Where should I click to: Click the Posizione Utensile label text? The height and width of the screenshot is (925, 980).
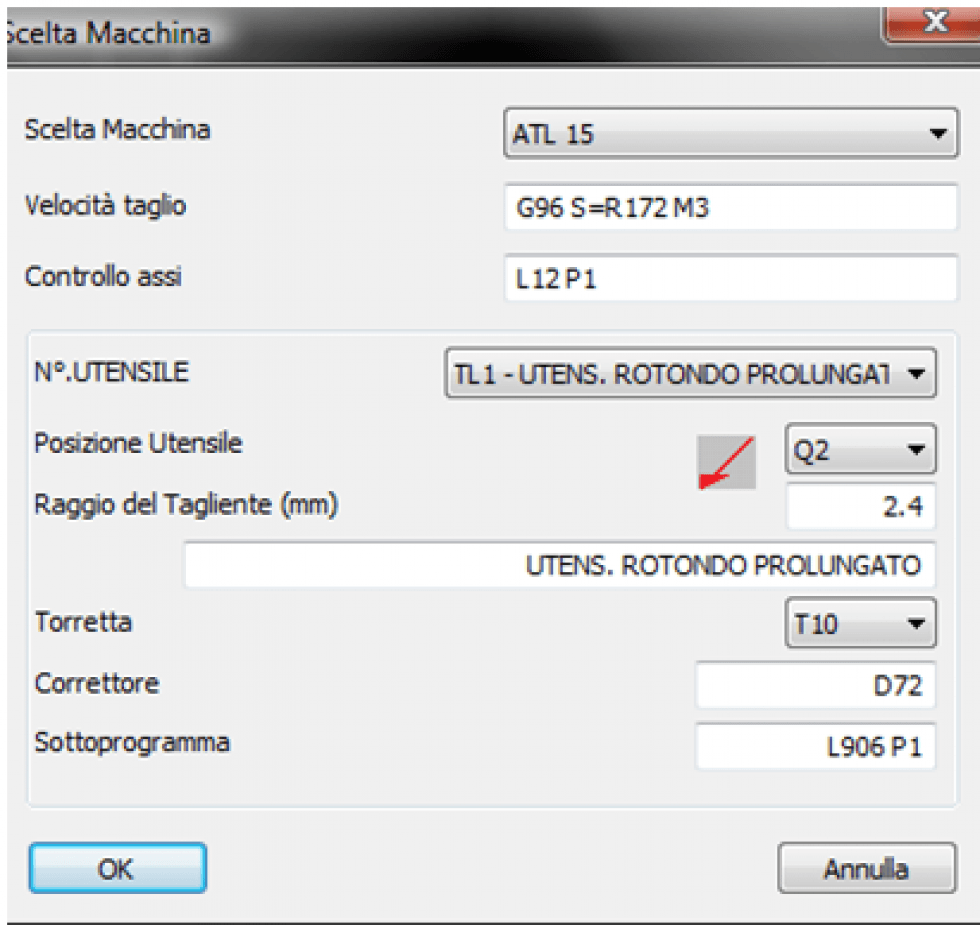click(x=138, y=443)
